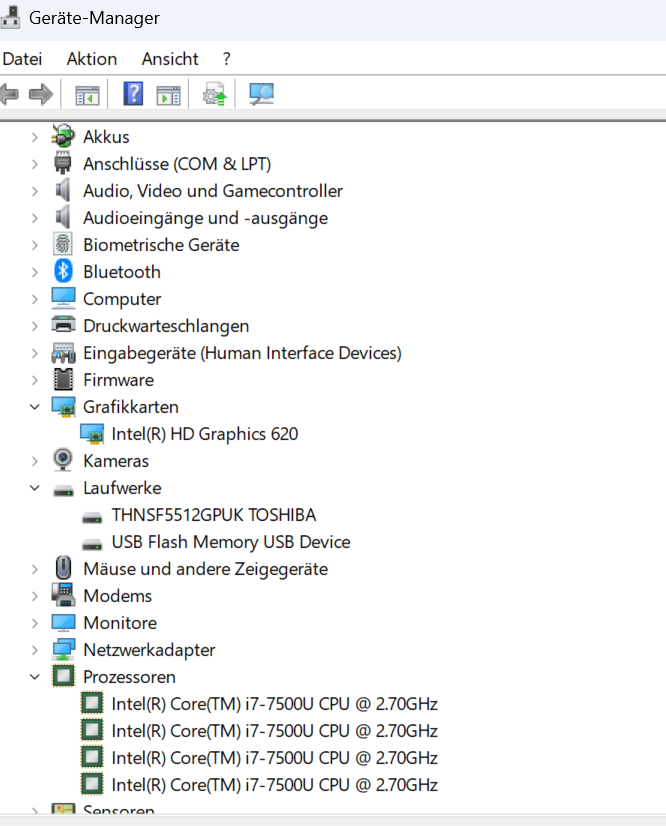Viewport: 666px width, 826px height.
Task: Click the Laufwerke drive icon
Action: click(63, 491)
